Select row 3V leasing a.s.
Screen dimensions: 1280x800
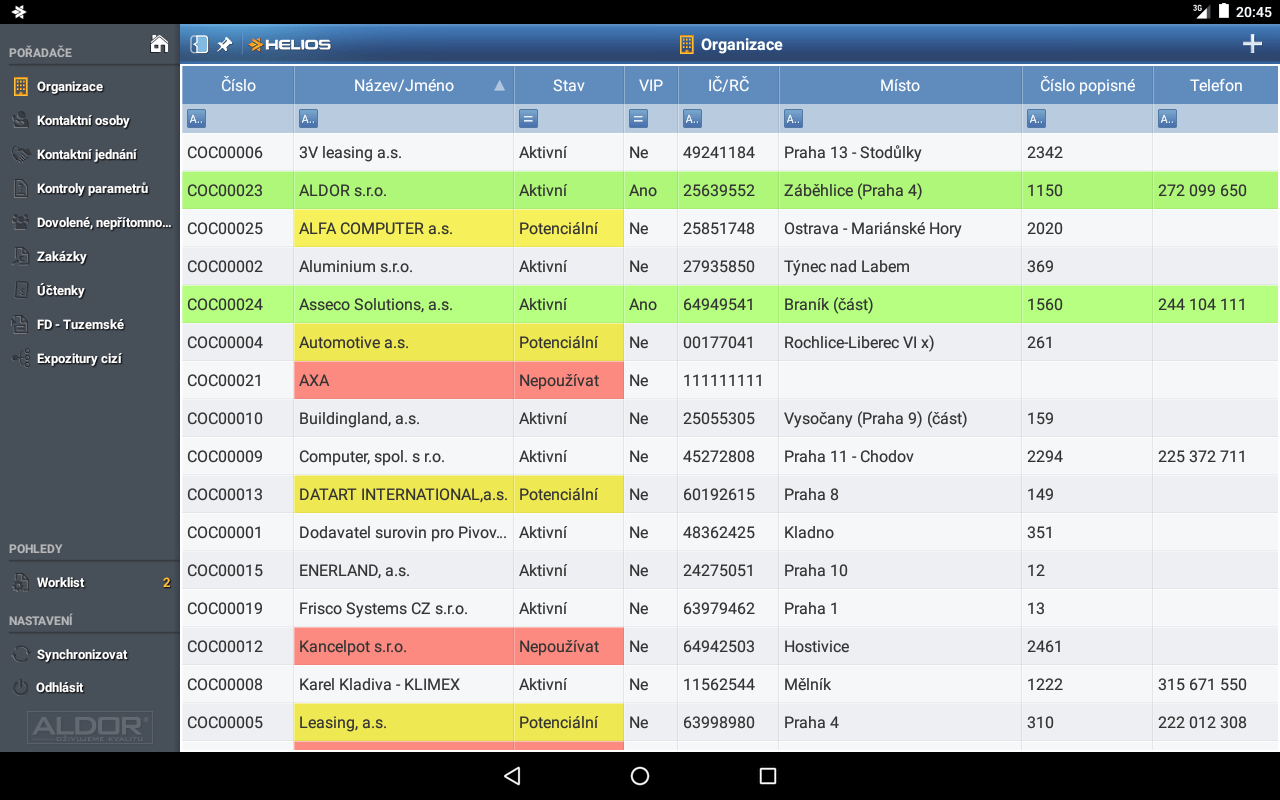[730, 153]
